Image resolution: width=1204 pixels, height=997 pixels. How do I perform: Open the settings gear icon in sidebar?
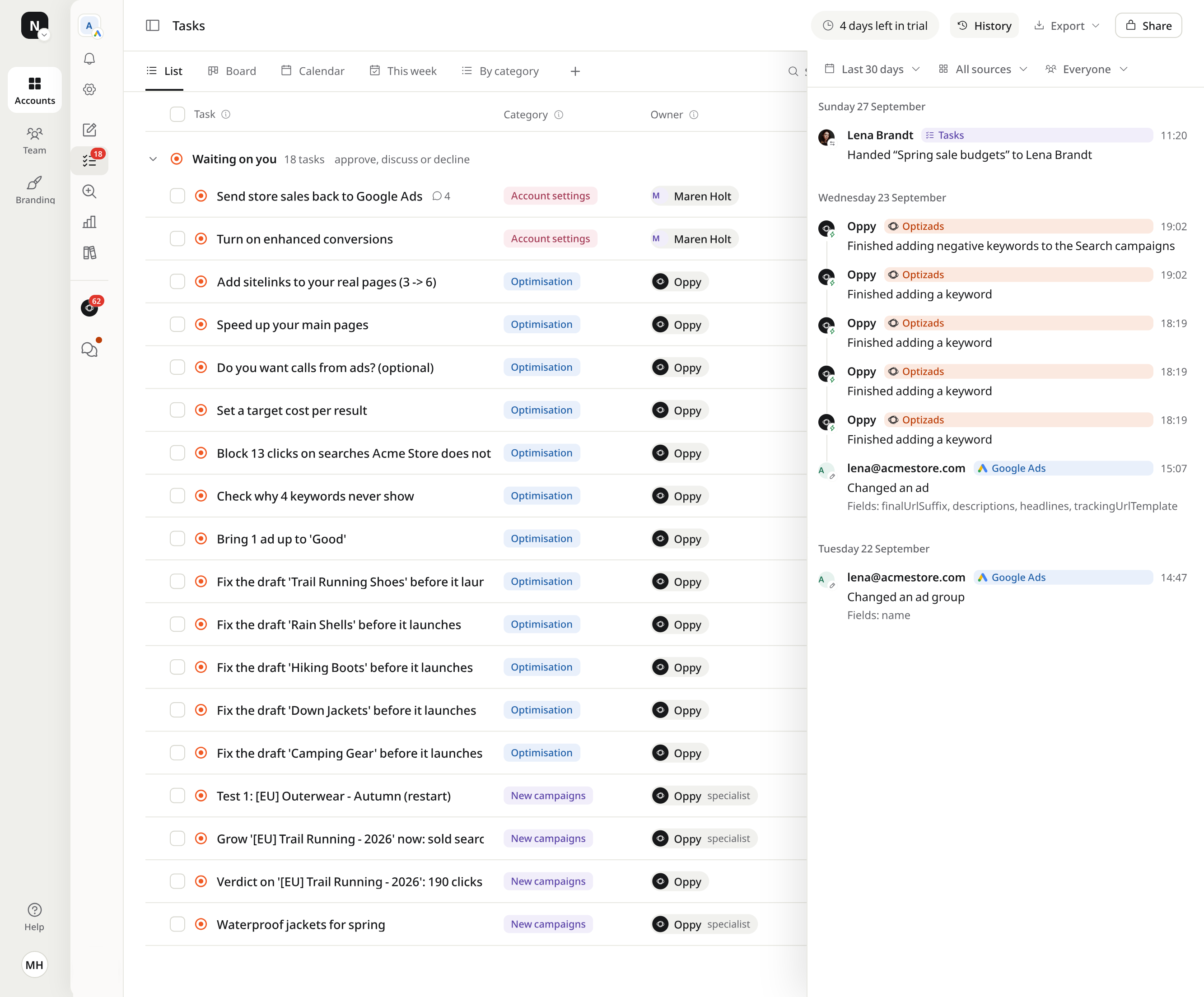(89, 89)
